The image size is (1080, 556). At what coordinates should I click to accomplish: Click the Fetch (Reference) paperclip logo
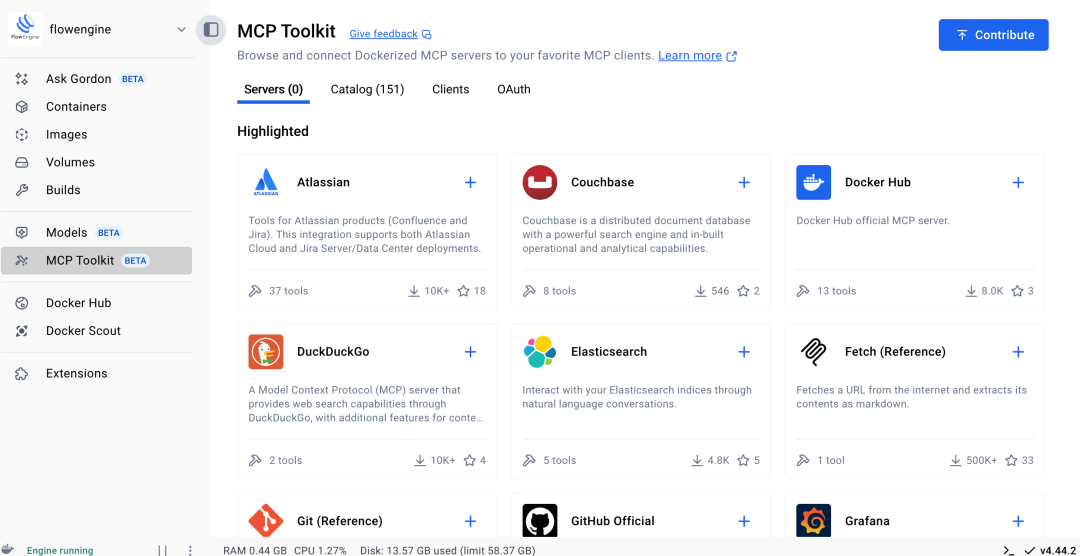coord(813,351)
